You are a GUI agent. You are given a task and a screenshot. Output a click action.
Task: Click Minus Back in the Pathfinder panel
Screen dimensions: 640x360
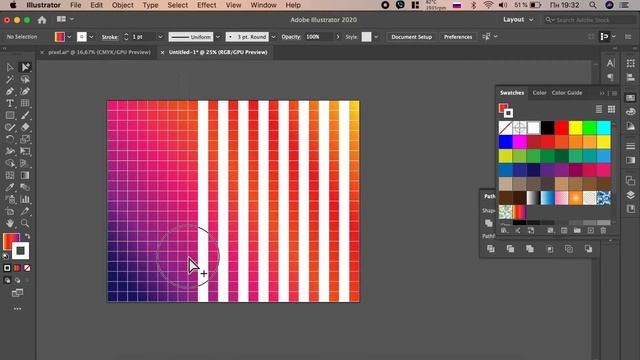588,249
